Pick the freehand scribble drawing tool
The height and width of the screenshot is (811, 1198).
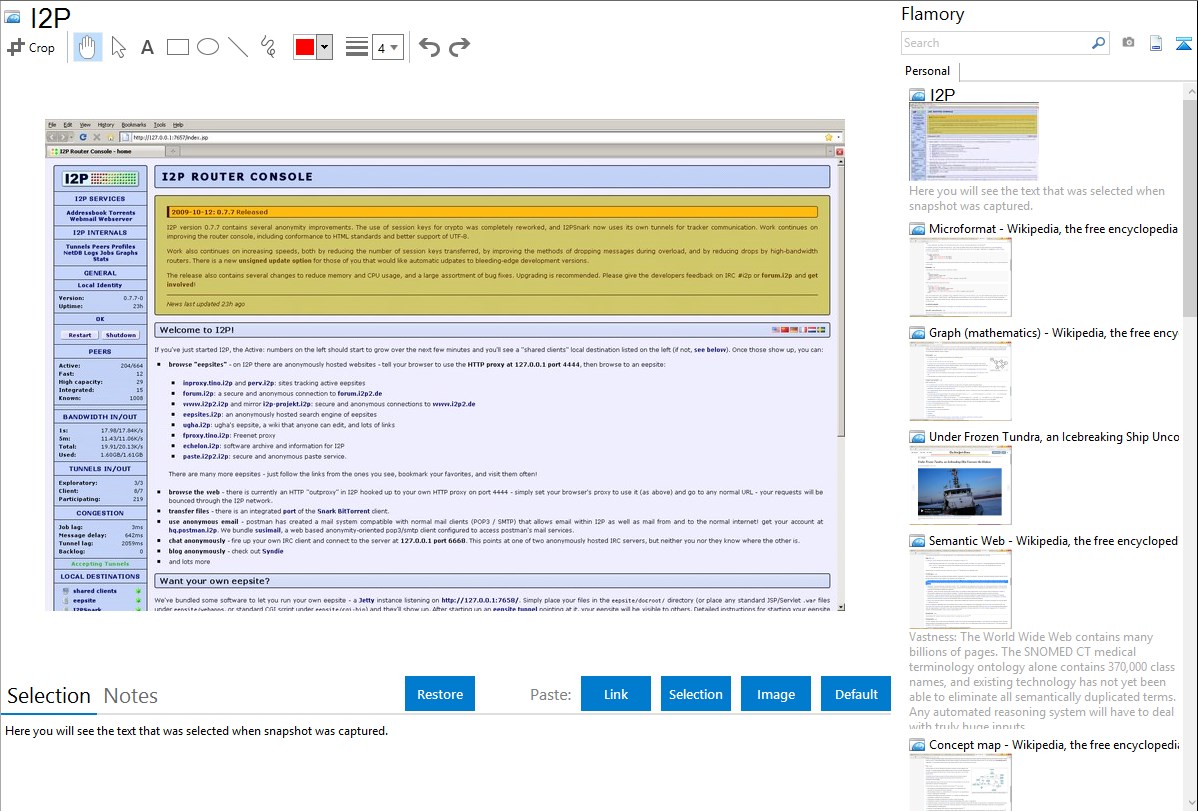(268, 47)
